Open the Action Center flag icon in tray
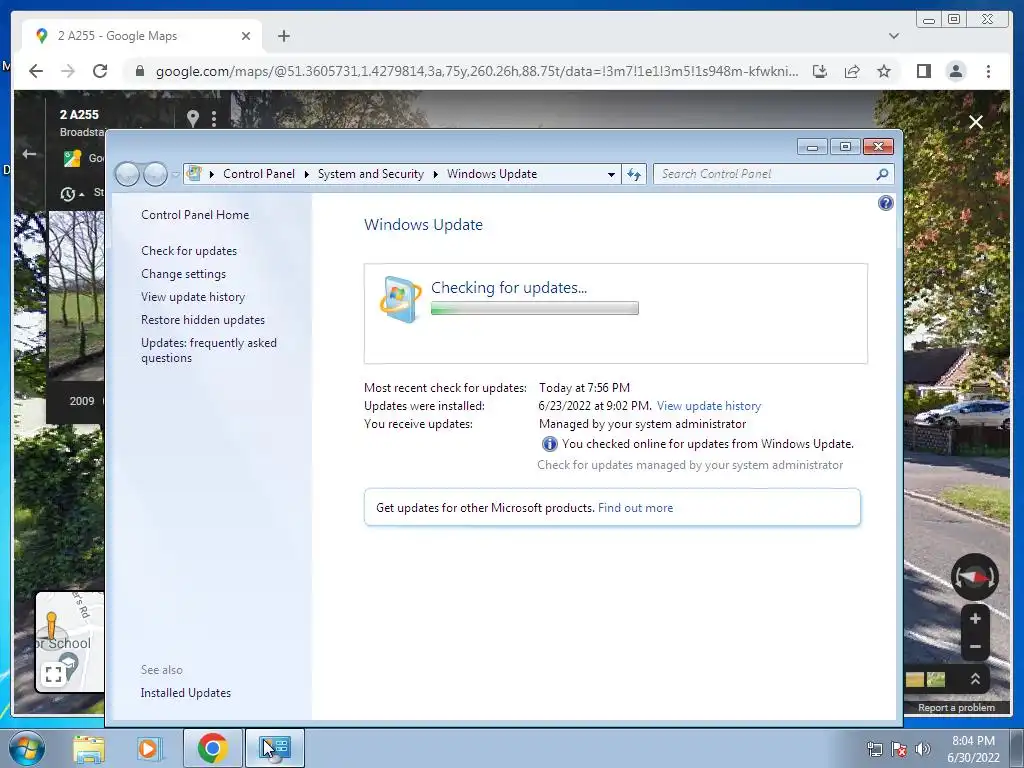Viewport: 1024px width, 768px height. (x=899, y=749)
